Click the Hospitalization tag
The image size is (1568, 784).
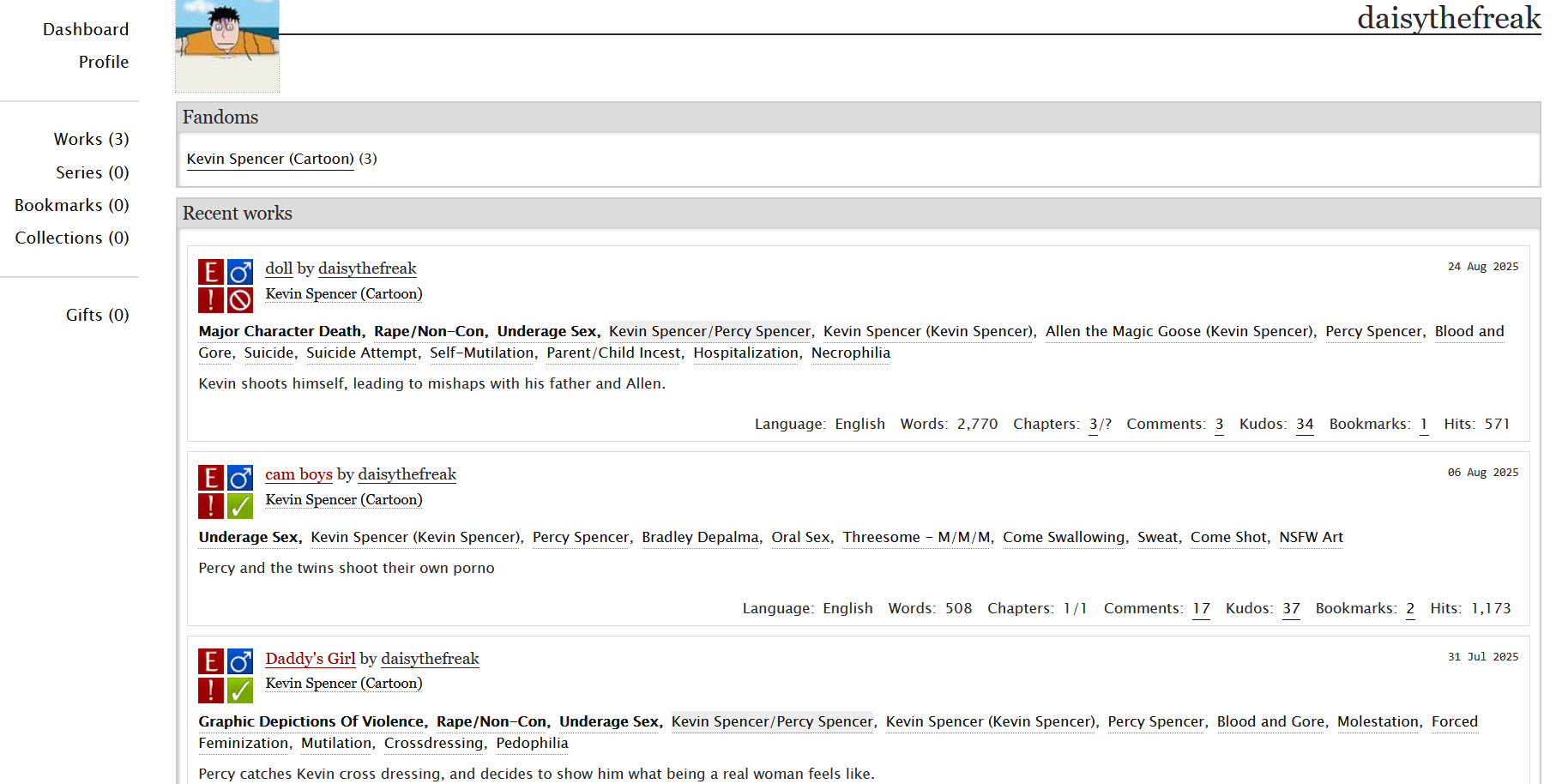(746, 353)
